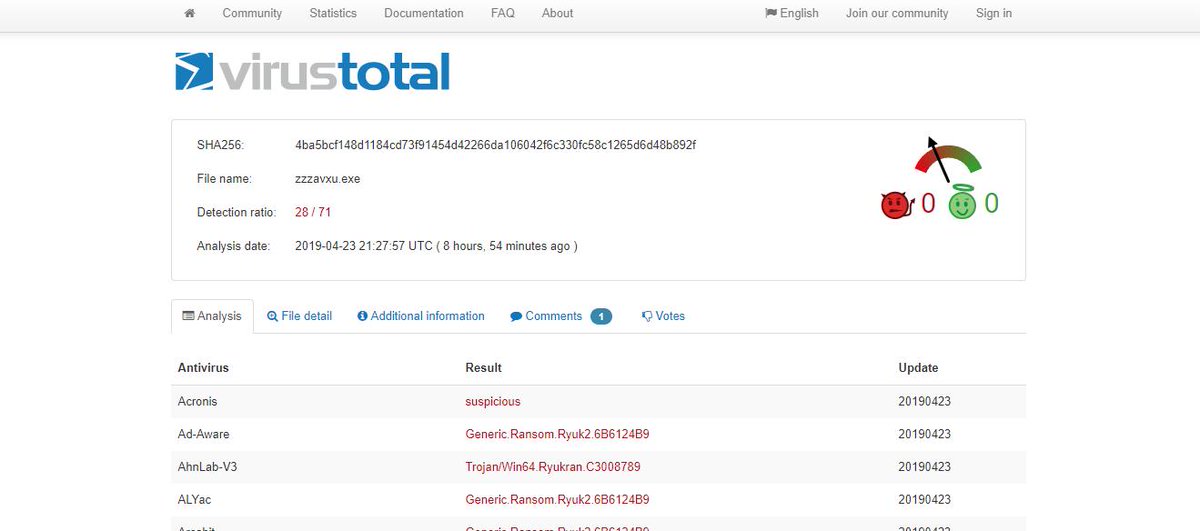Screen dimensions: 1200x531
Task: Click the analysis date value
Action: tap(436, 246)
